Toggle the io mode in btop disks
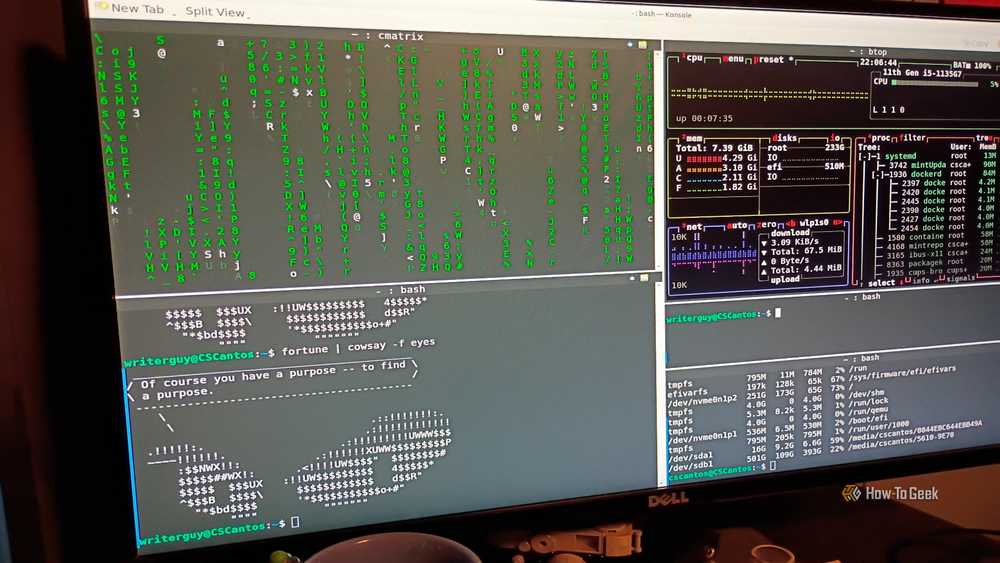Screen dimensions: 1000x563 [x=834, y=137]
